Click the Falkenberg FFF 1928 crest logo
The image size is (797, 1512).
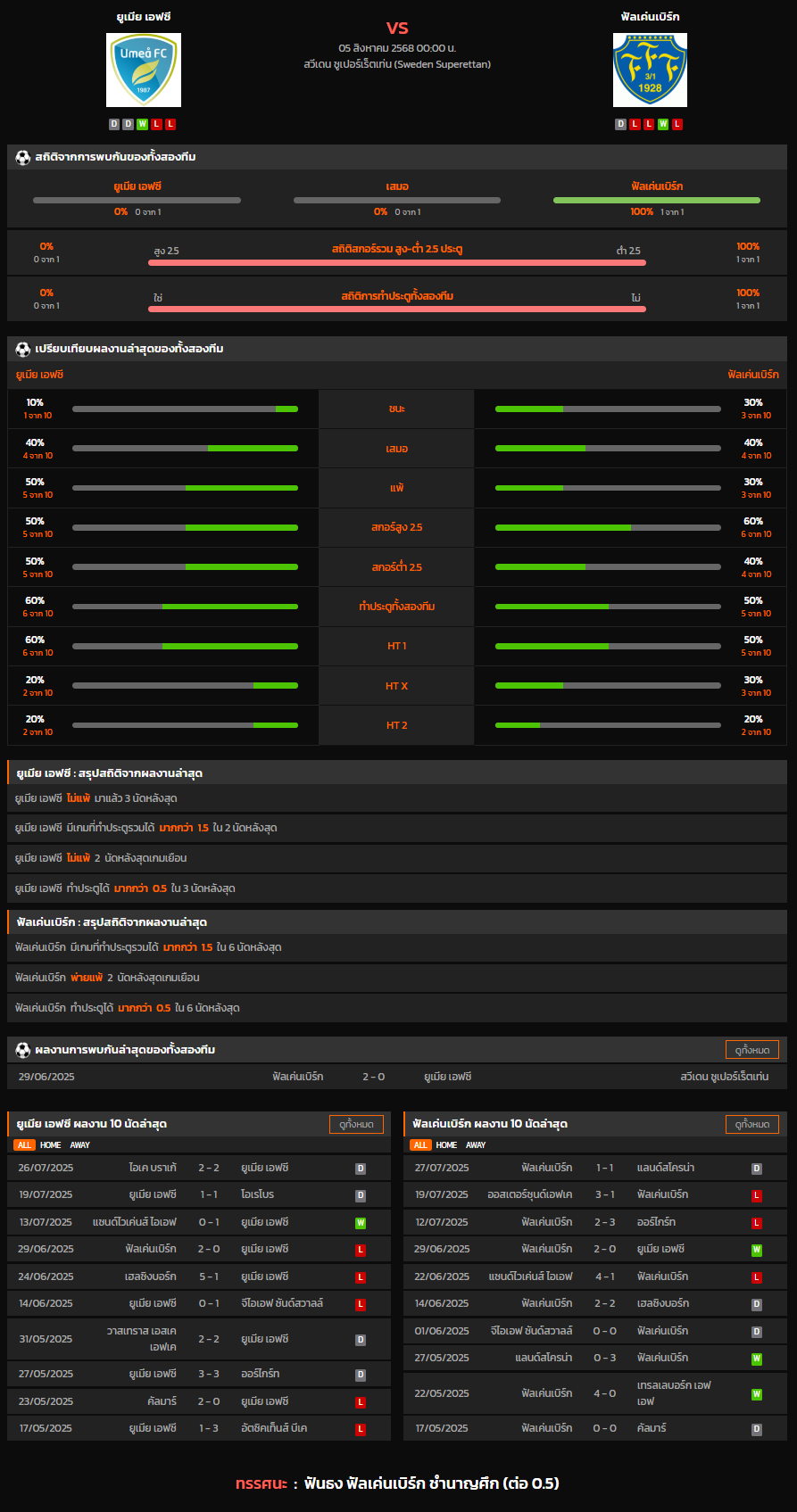(x=650, y=70)
